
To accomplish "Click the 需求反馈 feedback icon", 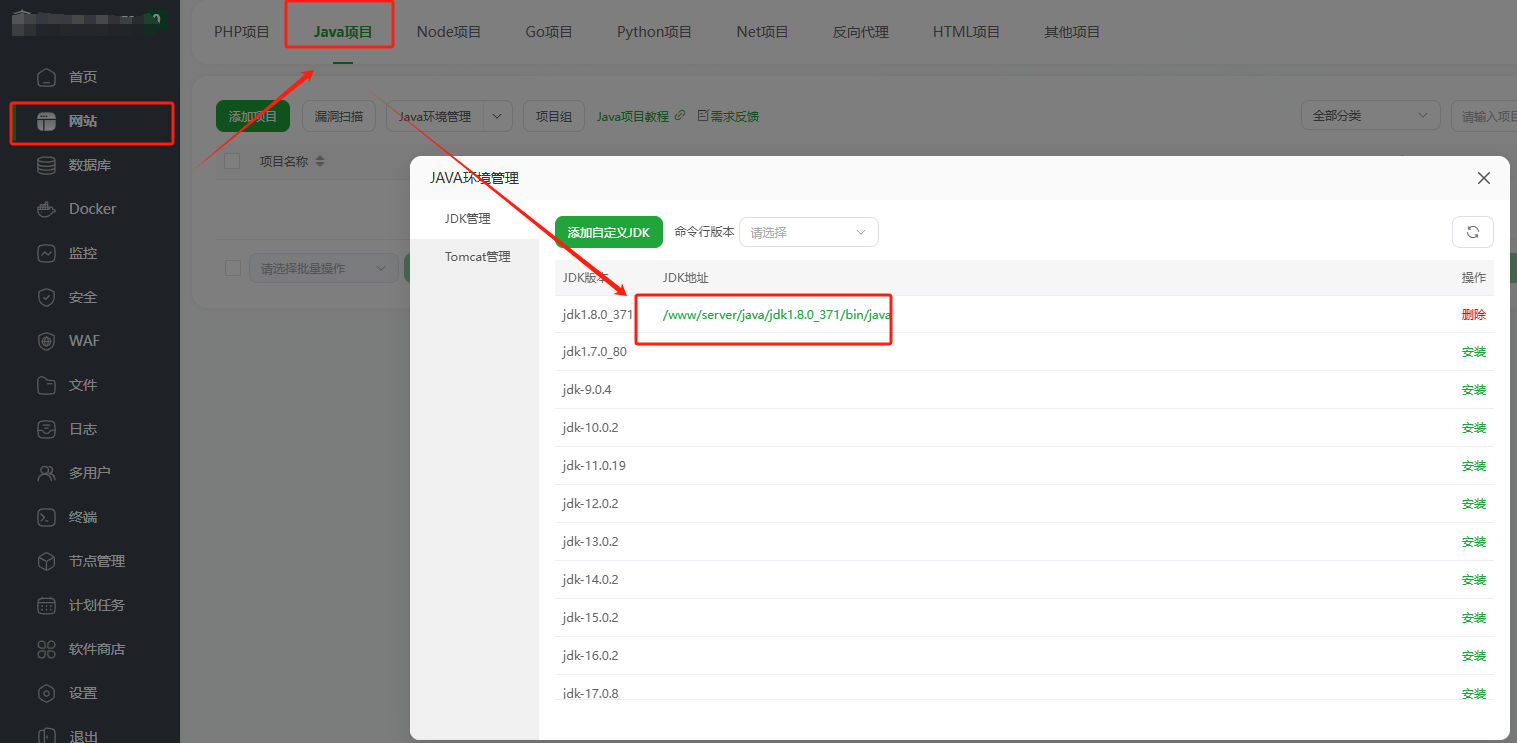I will coord(703,115).
